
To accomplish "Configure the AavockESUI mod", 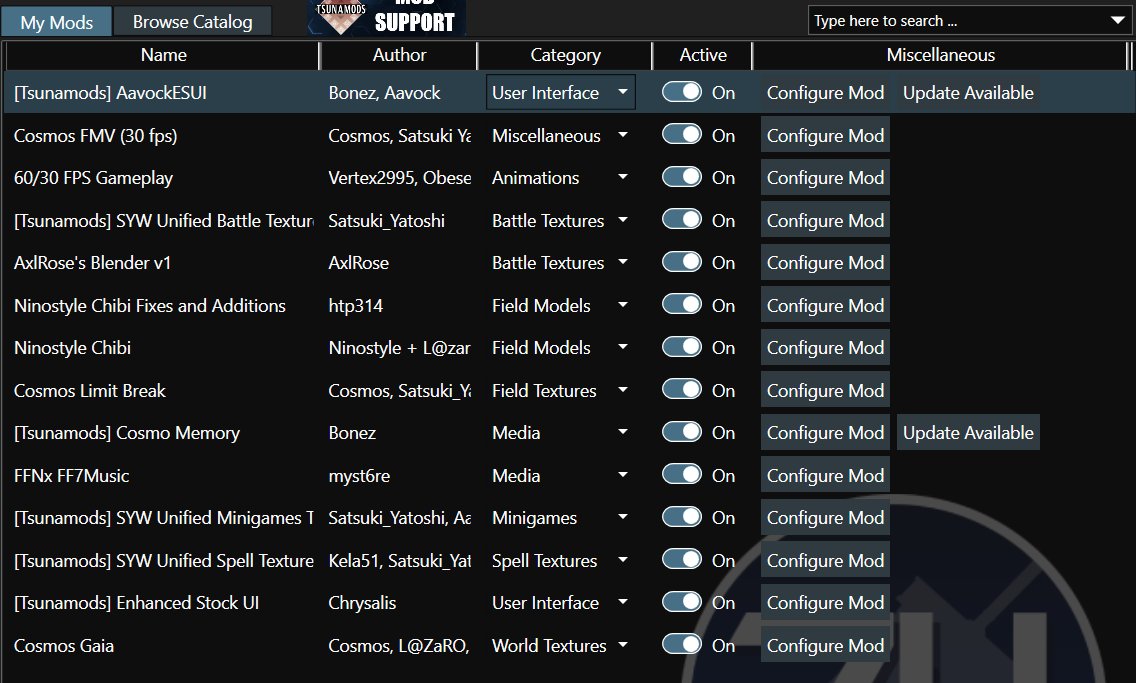I will (x=825, y=93).
